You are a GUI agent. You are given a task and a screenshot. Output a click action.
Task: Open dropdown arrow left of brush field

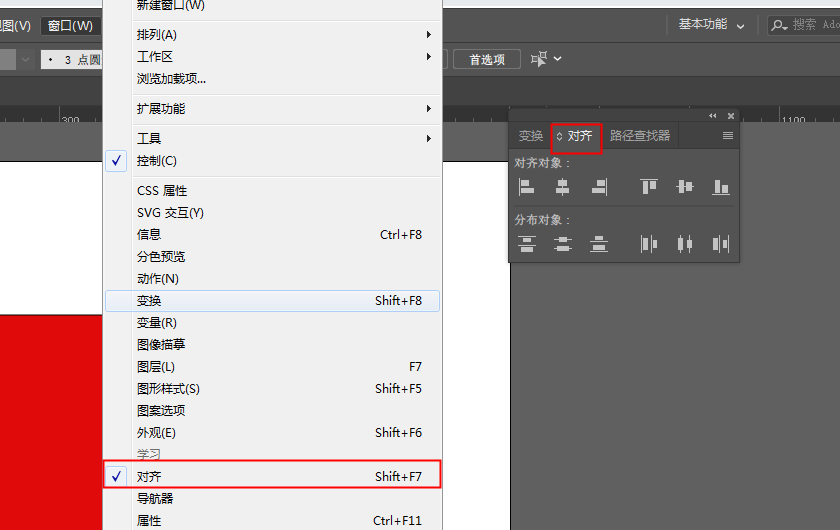(x=25, y=59)
